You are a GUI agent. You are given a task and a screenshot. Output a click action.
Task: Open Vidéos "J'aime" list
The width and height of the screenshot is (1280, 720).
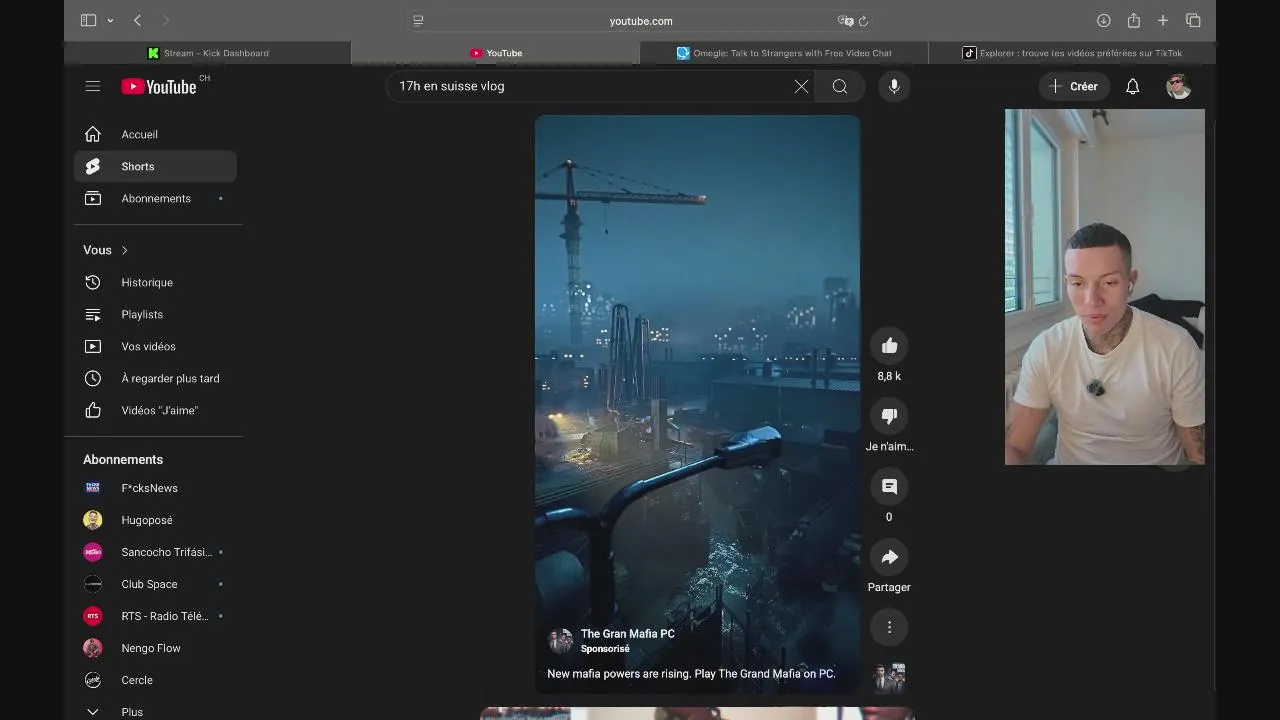(x=155, y=410)
